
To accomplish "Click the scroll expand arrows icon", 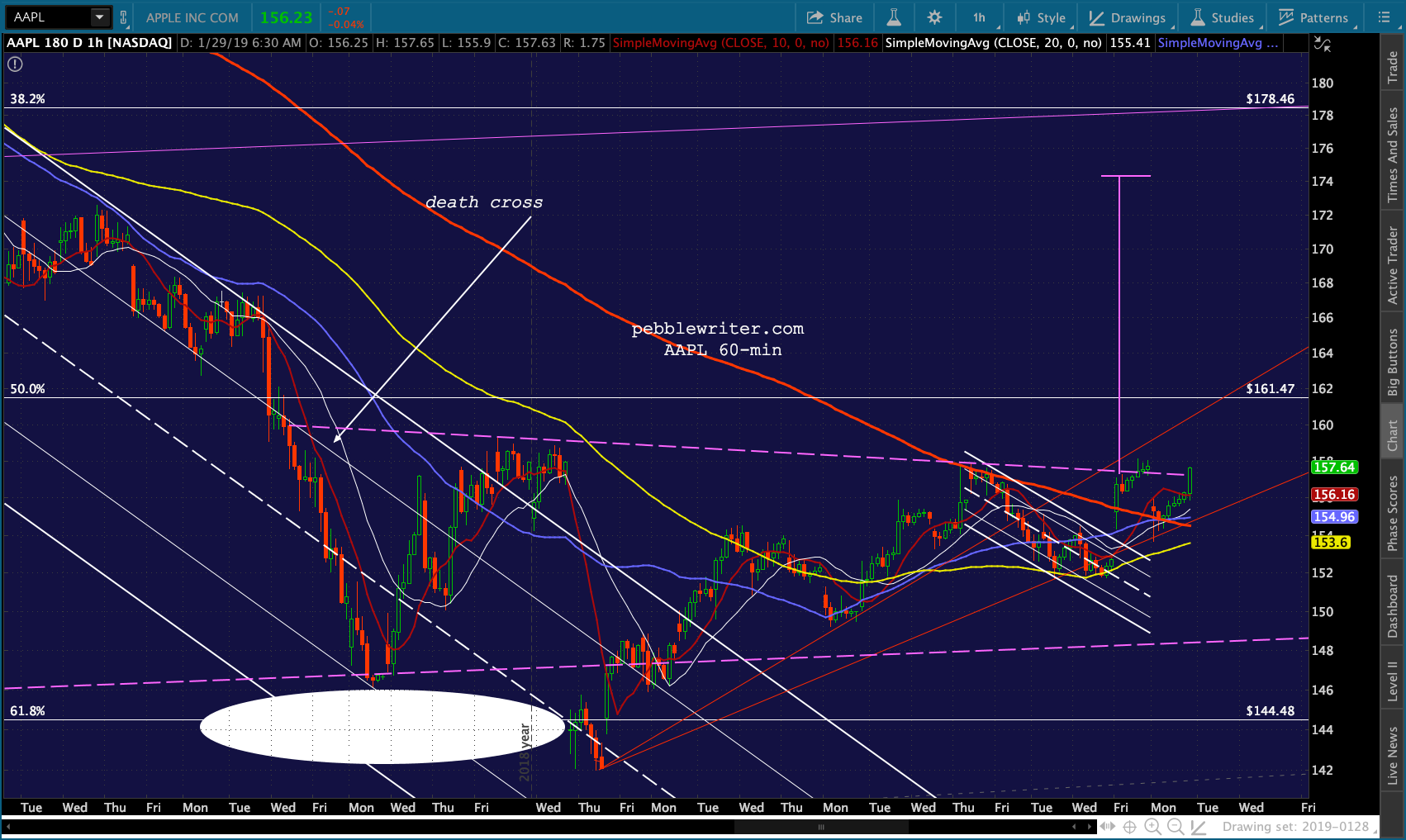I will point(1108,827).
